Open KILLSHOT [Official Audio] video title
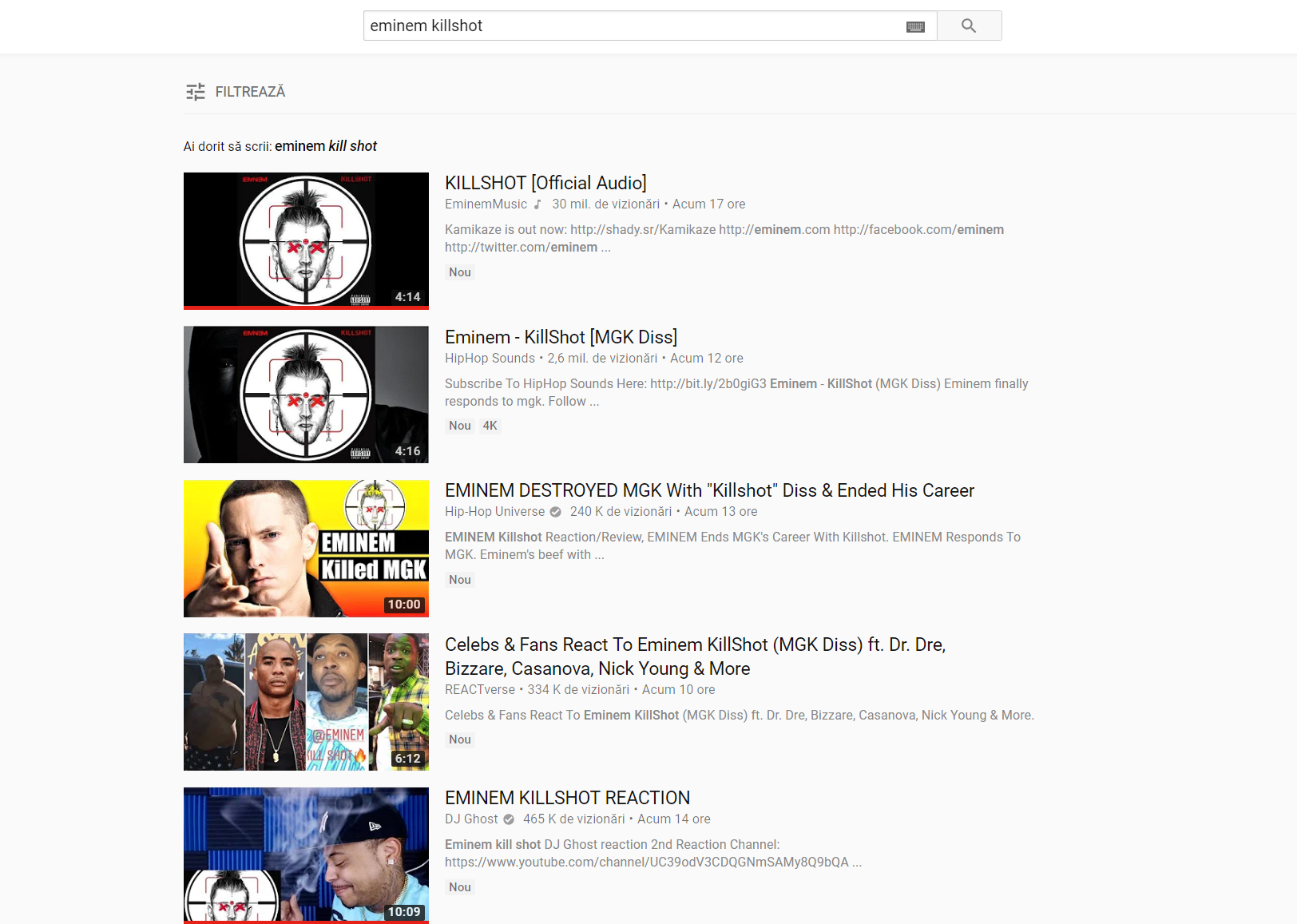 (x=545, y=183)
